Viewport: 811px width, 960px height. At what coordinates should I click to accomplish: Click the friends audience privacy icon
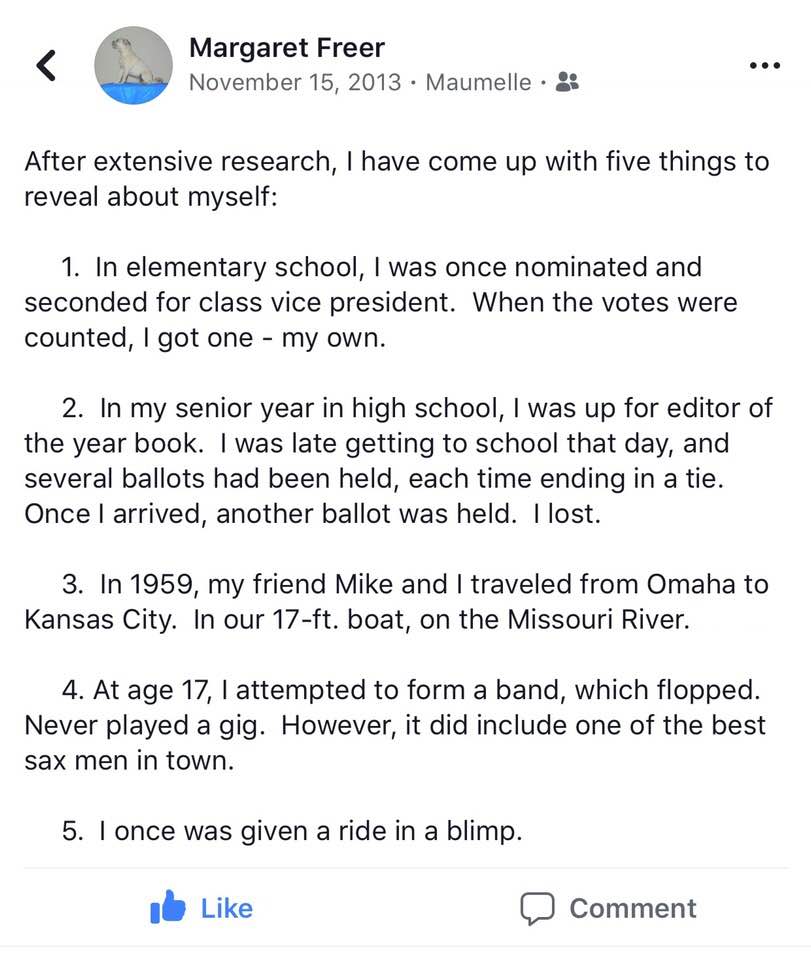[x=567, y=81]
